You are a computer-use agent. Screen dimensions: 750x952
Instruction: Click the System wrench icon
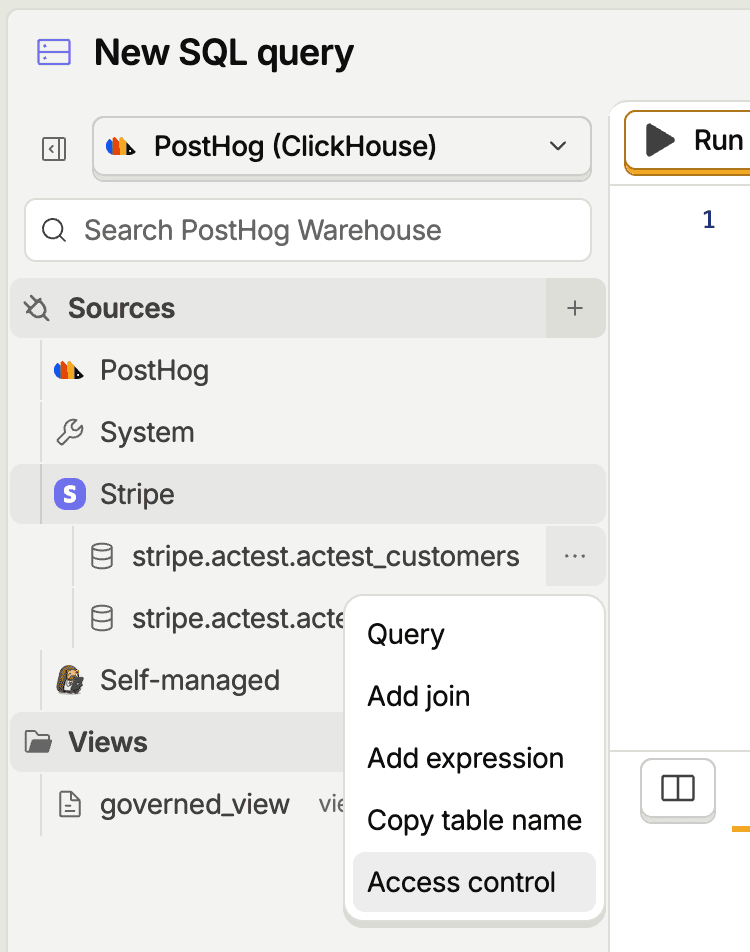[70, 432]
